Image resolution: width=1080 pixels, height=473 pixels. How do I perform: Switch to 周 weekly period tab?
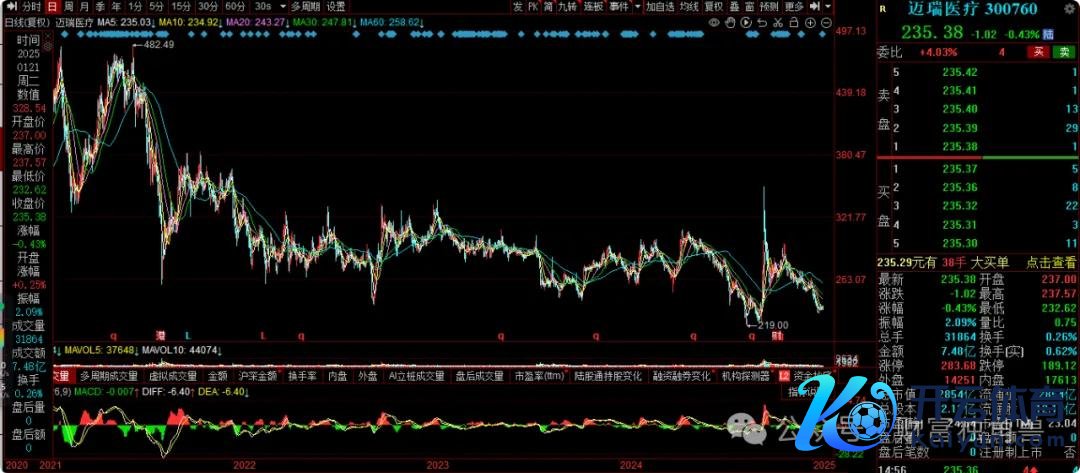point(68,6)
